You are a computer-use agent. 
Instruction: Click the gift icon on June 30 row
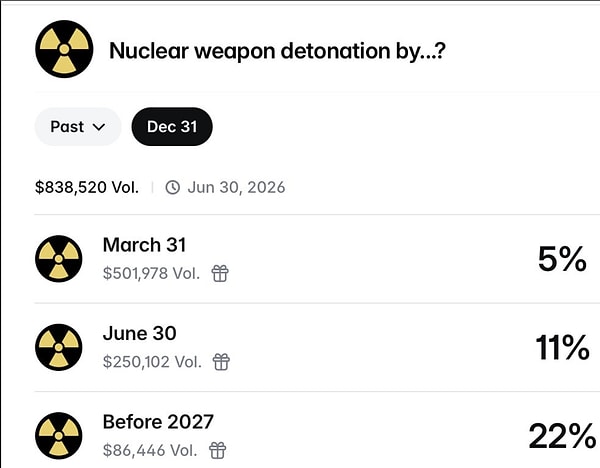click(220, 361)
